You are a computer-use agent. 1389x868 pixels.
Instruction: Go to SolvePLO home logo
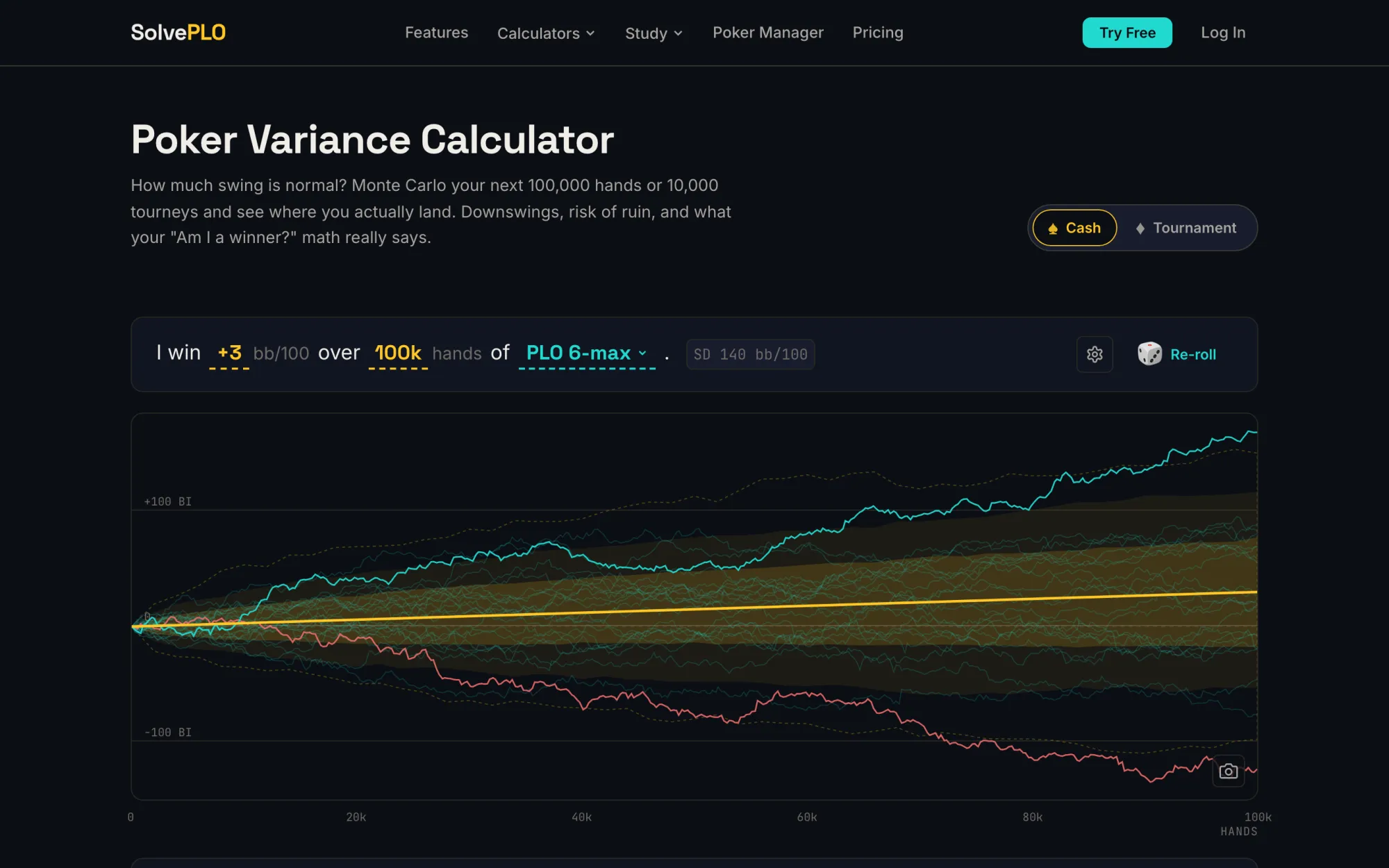pos(178,33)
